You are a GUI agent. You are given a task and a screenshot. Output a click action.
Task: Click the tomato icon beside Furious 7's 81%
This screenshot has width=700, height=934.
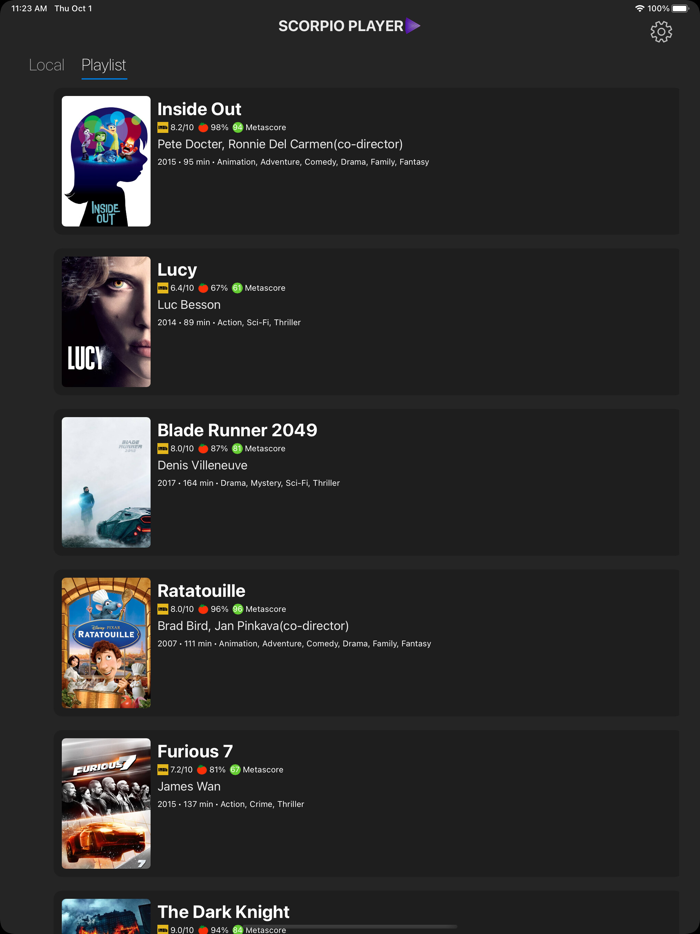202,770
